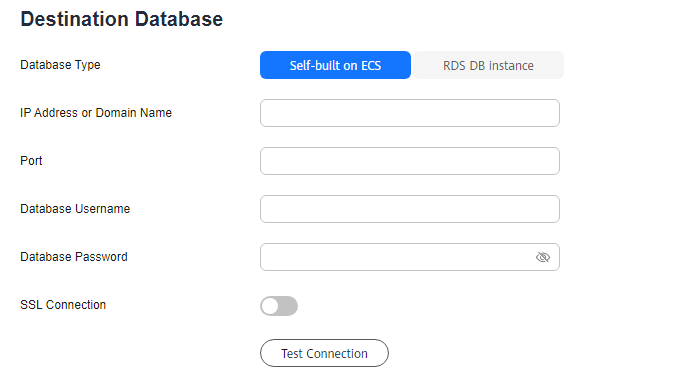Select Self-built on ECS database type
Screen dimensions: 690x381
click(335, 65)
